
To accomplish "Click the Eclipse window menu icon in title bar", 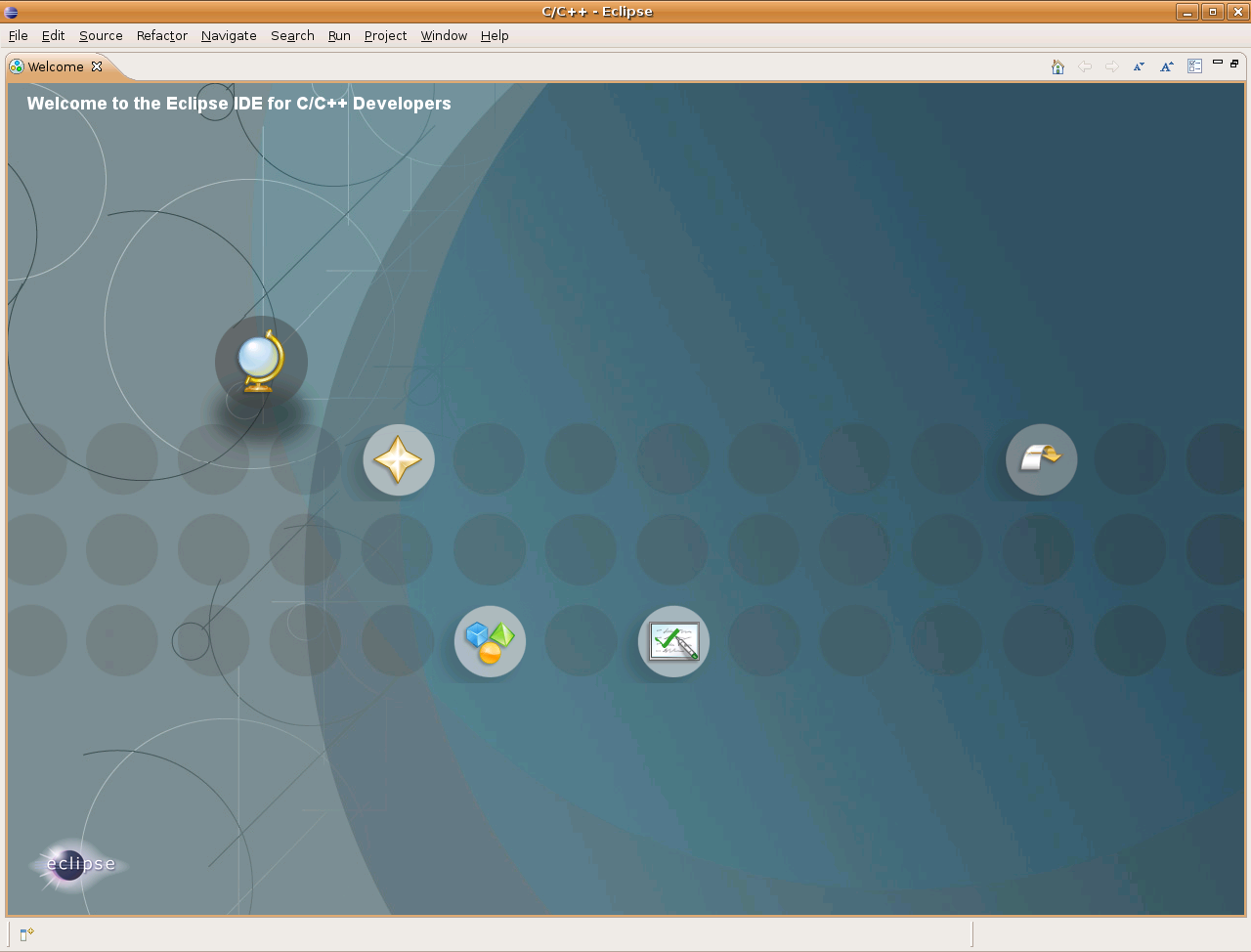I will (11, 12).
